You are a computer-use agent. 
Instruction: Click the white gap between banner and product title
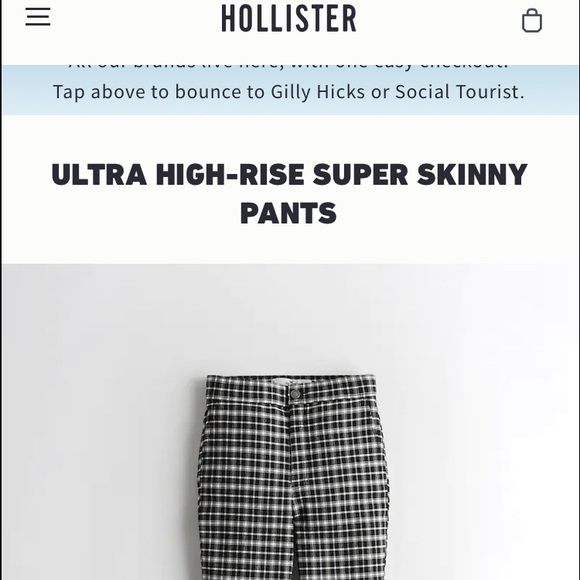click(290, 137)
